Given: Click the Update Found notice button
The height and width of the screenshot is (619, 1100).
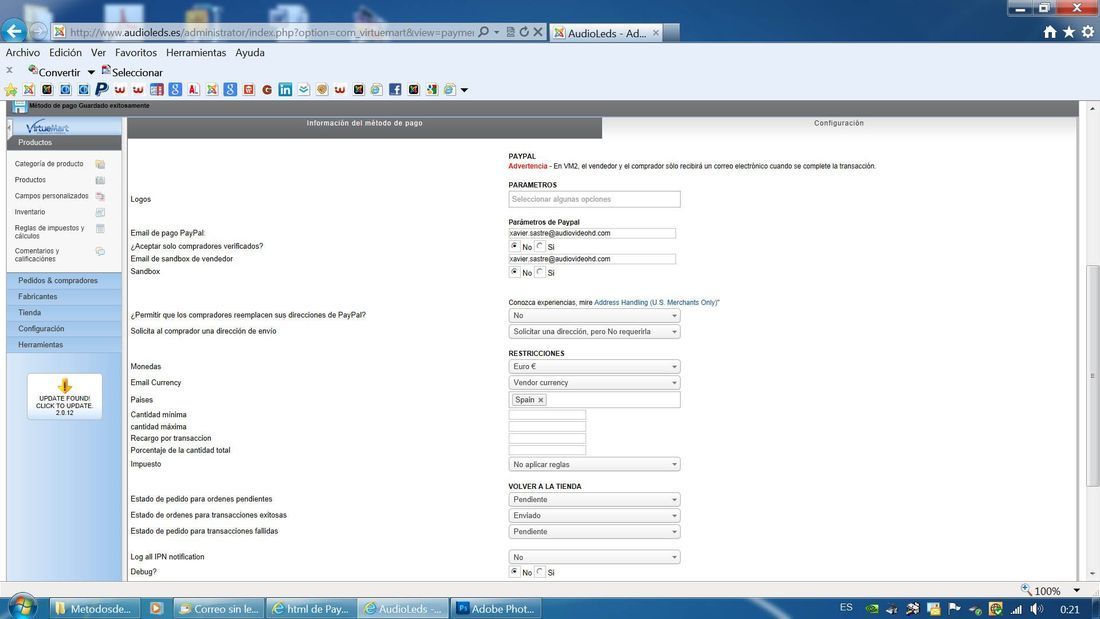Looking at the screenshot, I should [65, 397].
